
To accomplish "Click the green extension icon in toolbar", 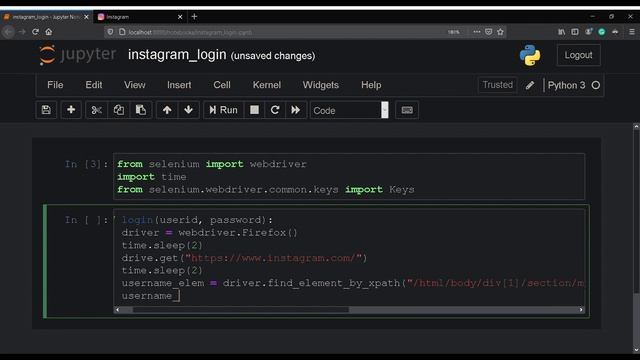I will click(x=602, y=32).
